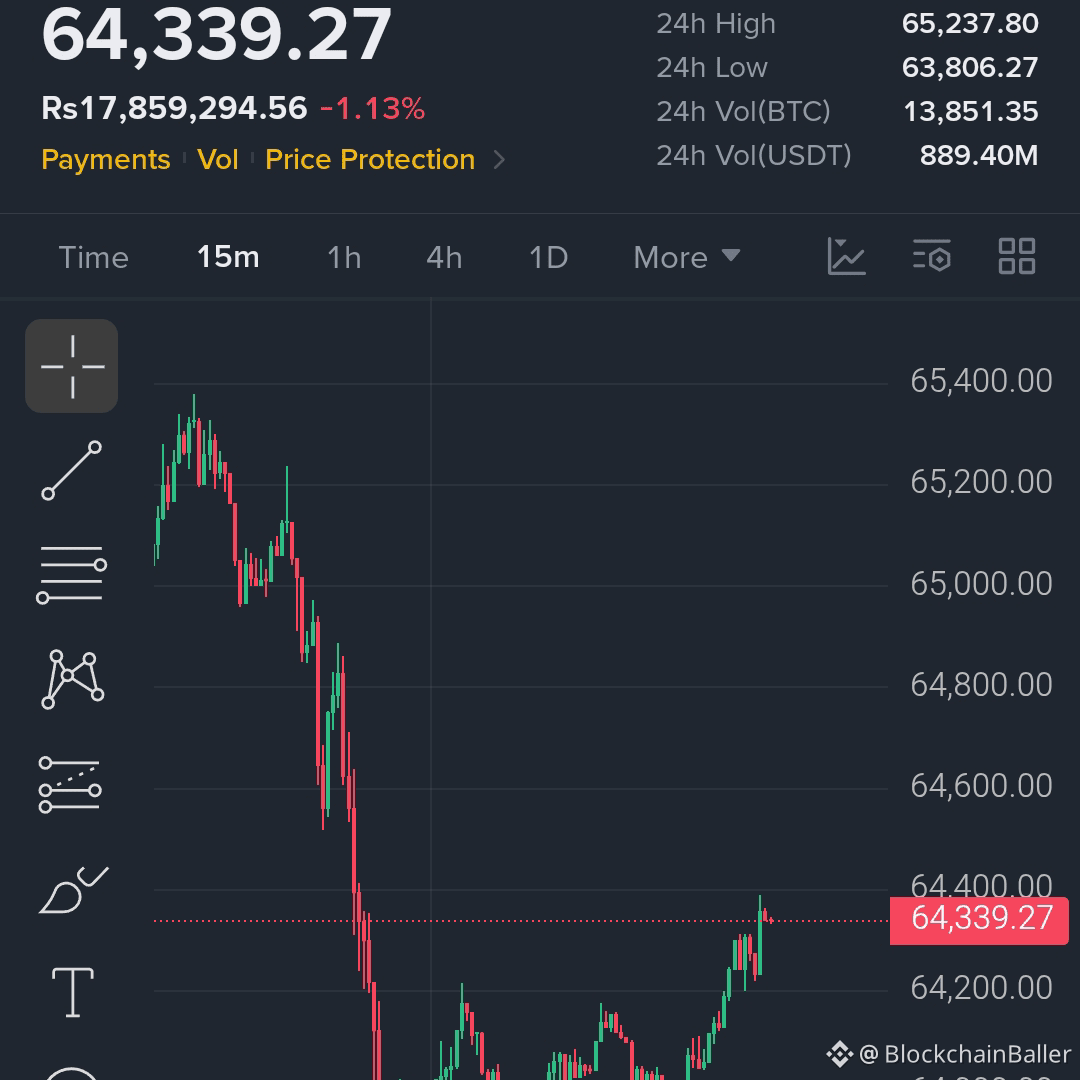Viewport: 1080px width, 1080px height.
Task: Open the chart indicators icon
Action: 846,256
